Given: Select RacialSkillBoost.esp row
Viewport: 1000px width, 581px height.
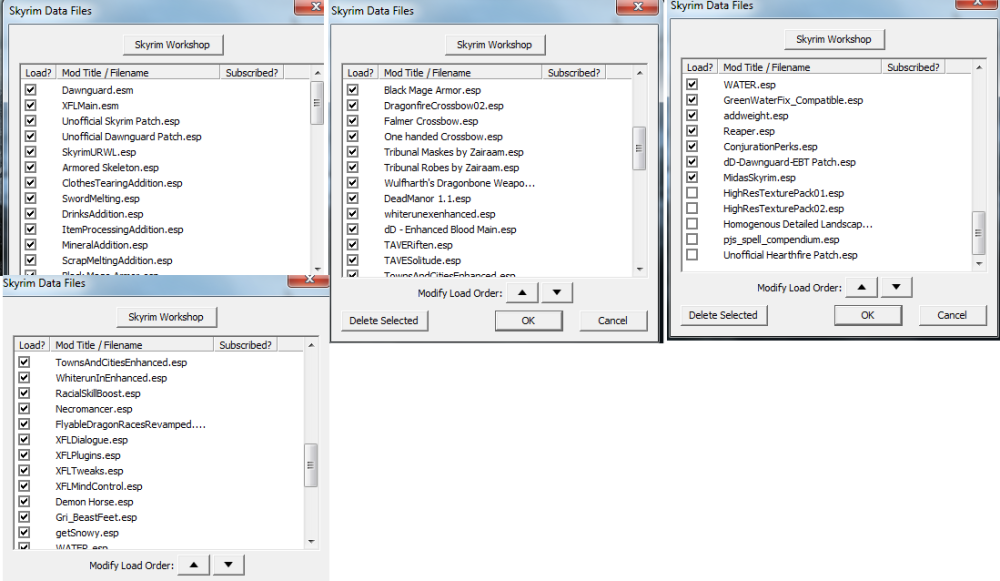Looking at the screenshot, I should click(98, 393).
